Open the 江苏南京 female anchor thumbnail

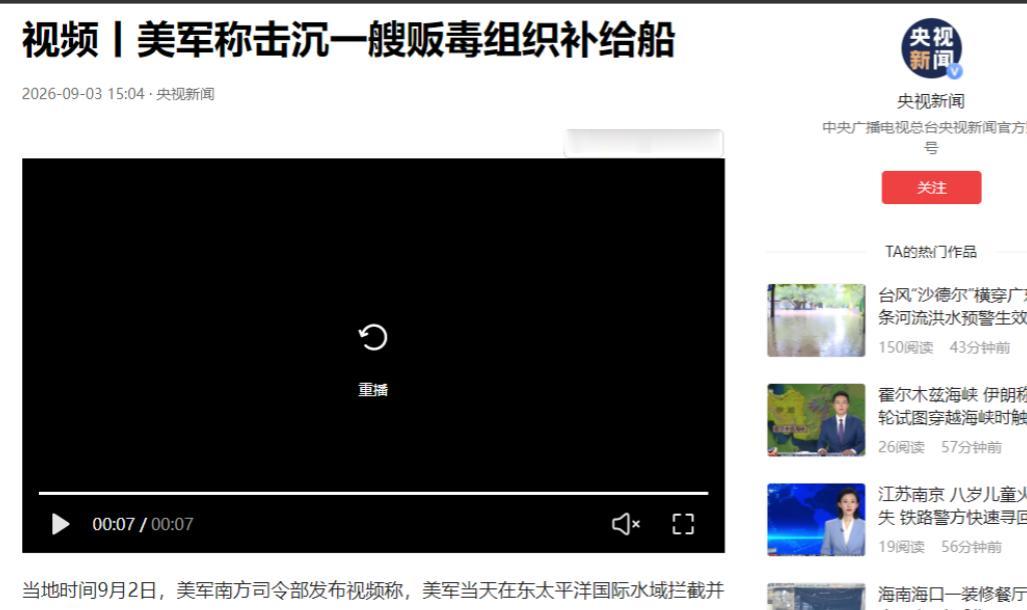click(x=816, y=520)
